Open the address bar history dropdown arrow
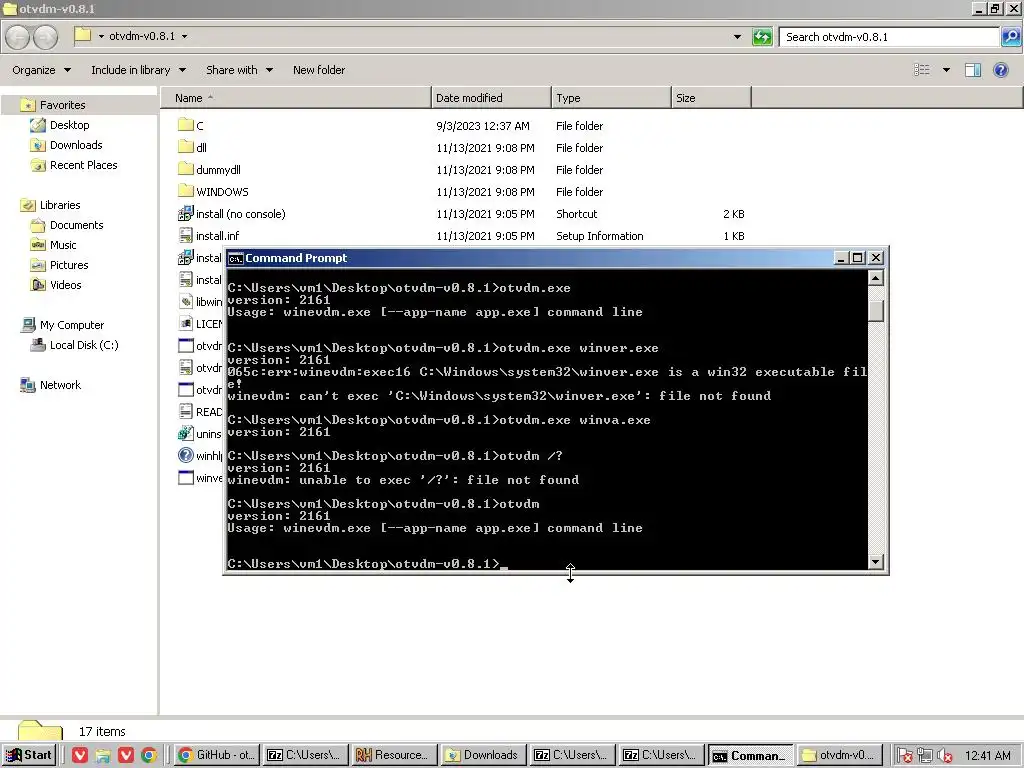 pos(737,37)
